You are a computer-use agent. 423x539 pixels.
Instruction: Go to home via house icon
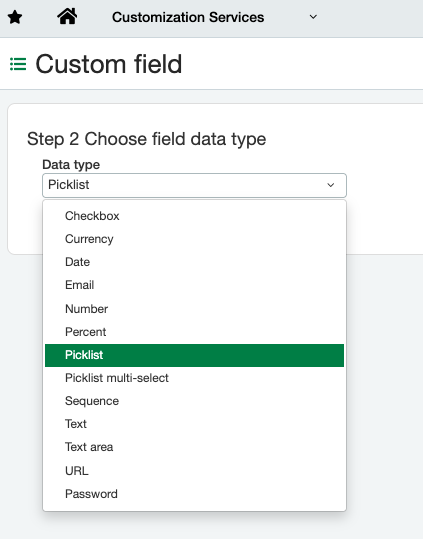(x=67, y=16)
